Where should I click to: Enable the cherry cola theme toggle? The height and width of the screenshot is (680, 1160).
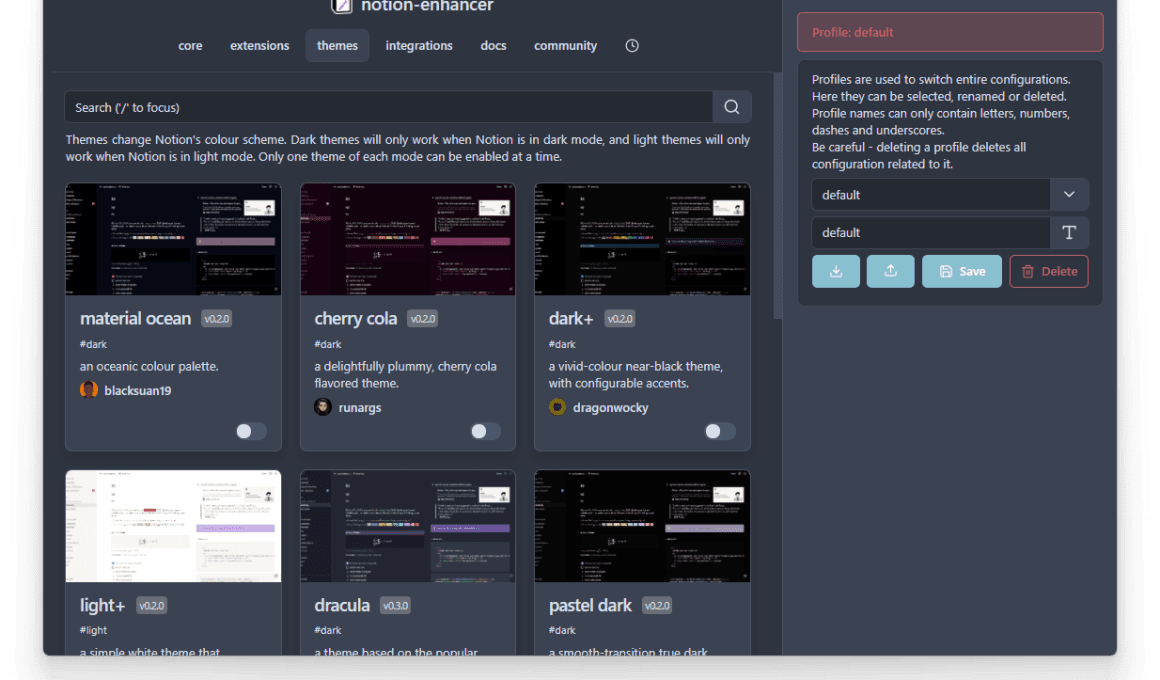coord(485,431)
